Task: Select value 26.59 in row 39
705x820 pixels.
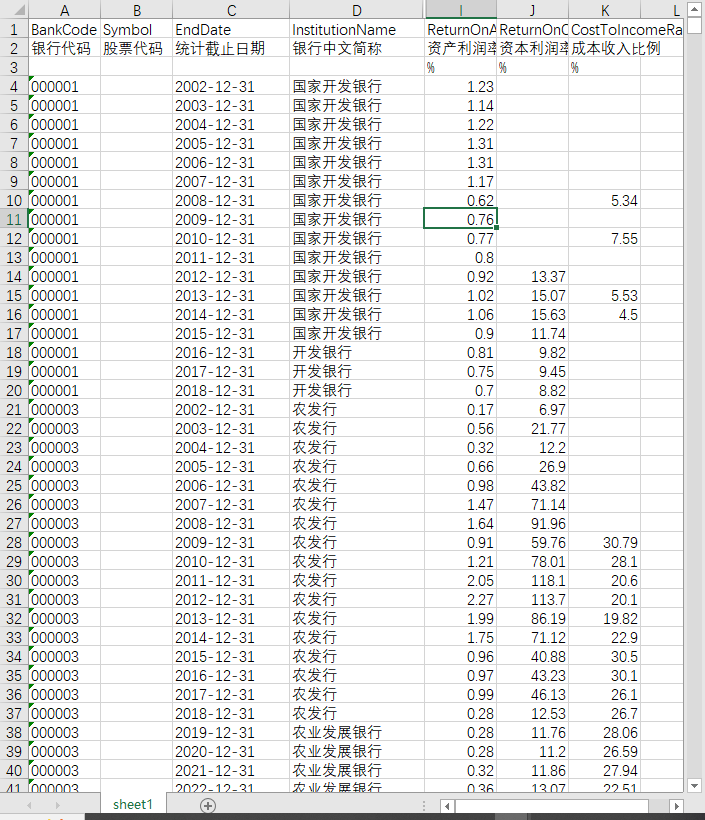Action: coord(605,751)
